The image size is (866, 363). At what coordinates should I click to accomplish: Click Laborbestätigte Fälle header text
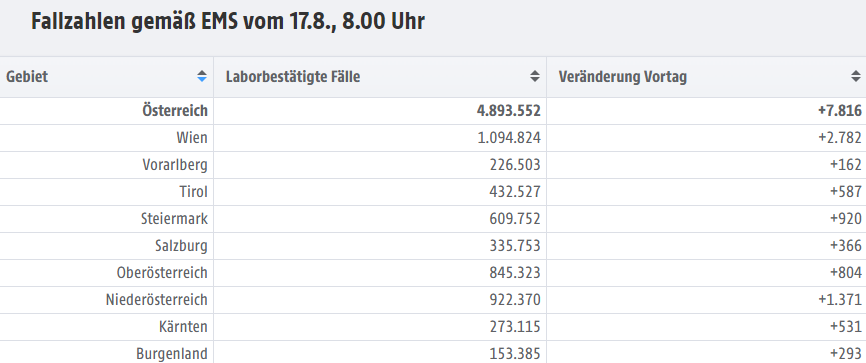coord(293,77)
